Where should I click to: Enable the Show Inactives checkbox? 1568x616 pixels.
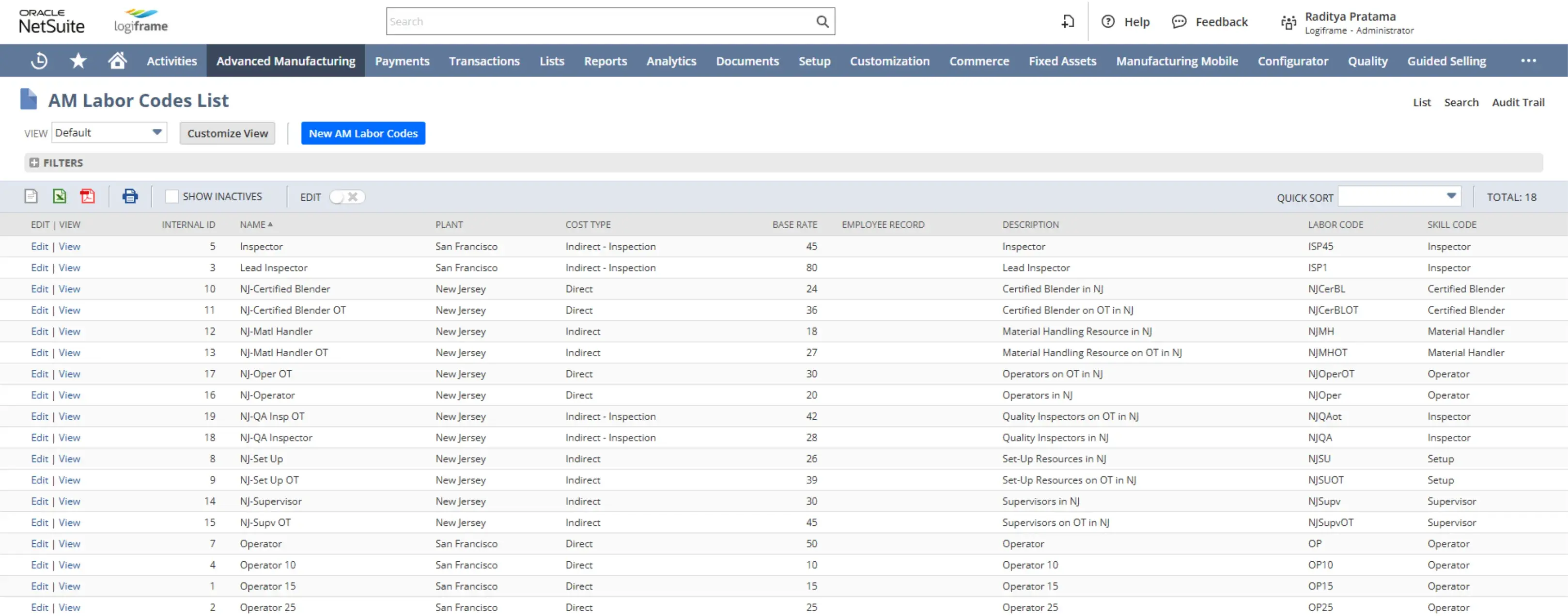[171, 197]
